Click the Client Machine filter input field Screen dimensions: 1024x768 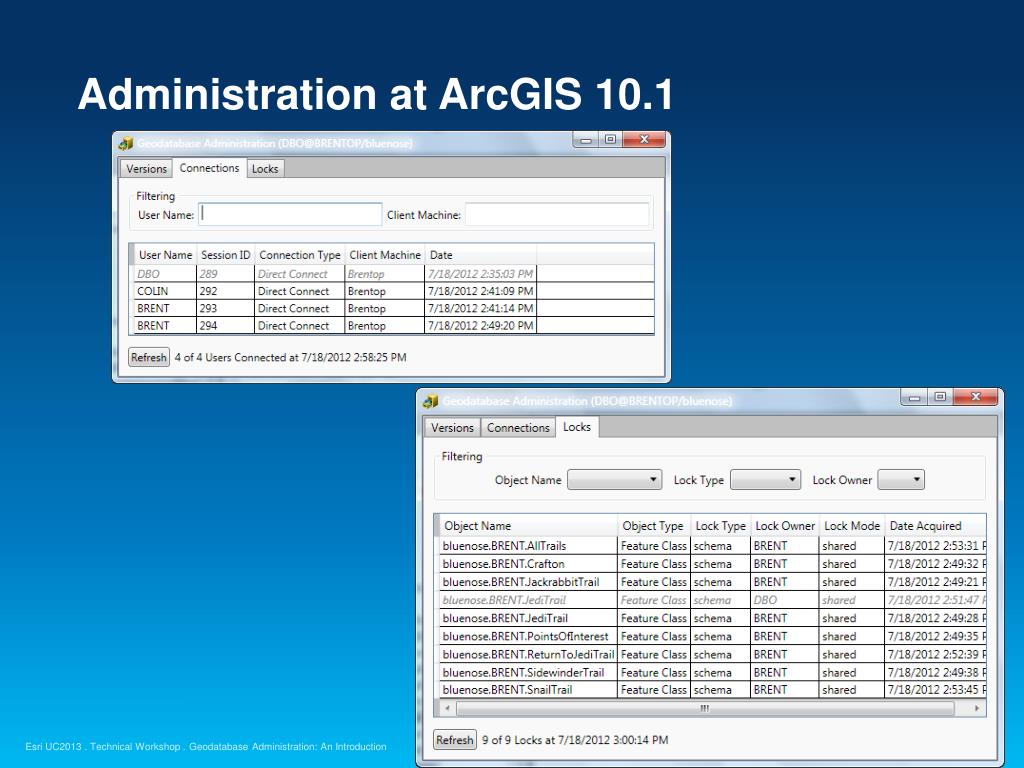coord(557,214)
